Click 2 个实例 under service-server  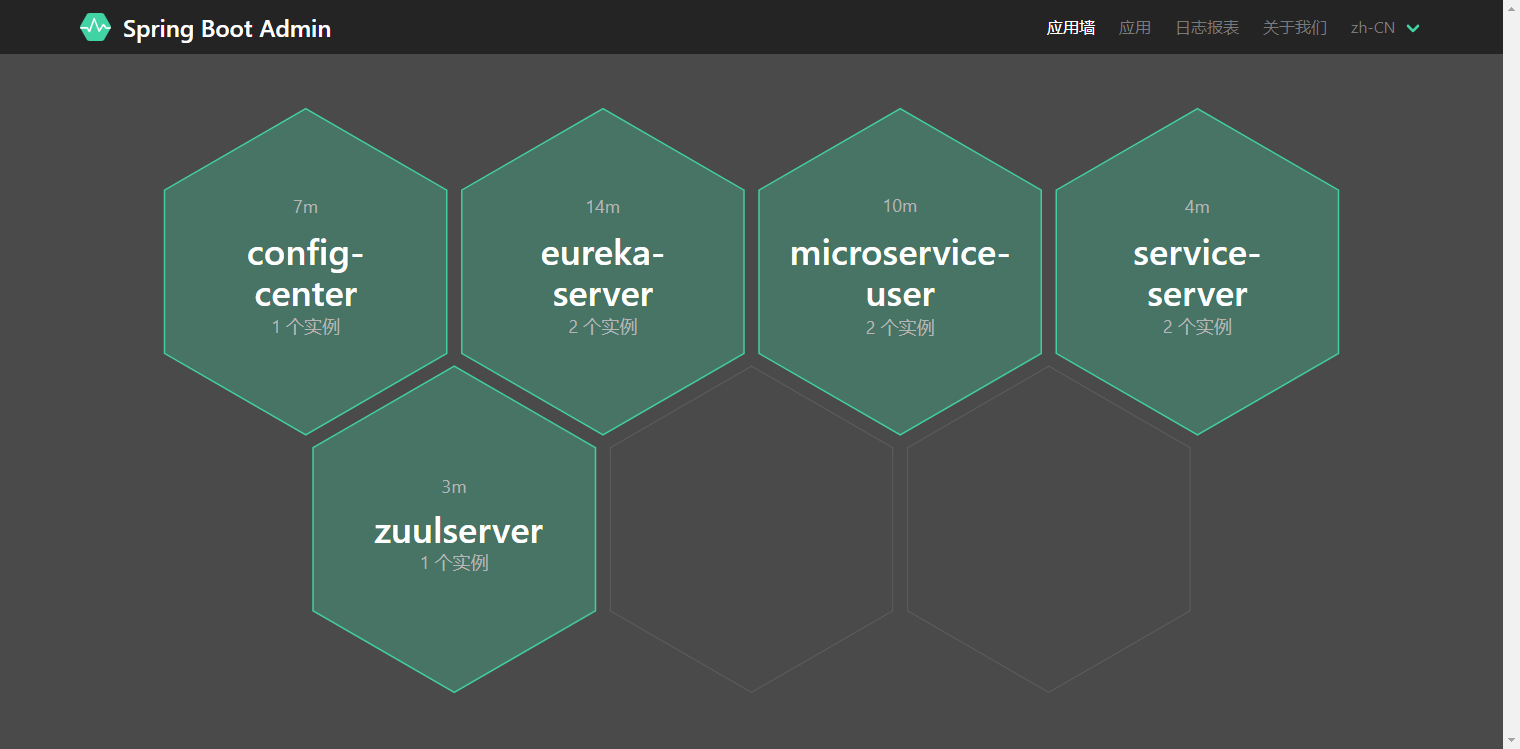[1197, 327]
